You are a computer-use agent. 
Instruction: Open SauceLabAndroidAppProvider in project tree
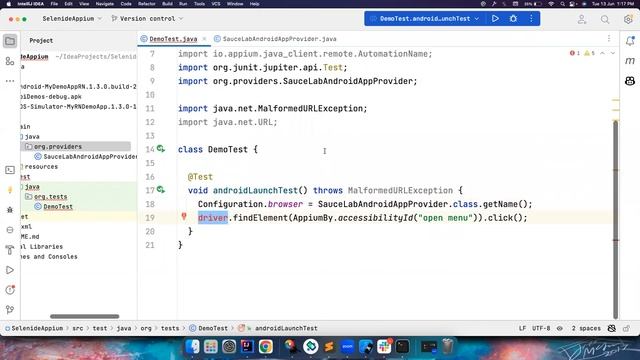pyautogui.click(x=86, y=157)
